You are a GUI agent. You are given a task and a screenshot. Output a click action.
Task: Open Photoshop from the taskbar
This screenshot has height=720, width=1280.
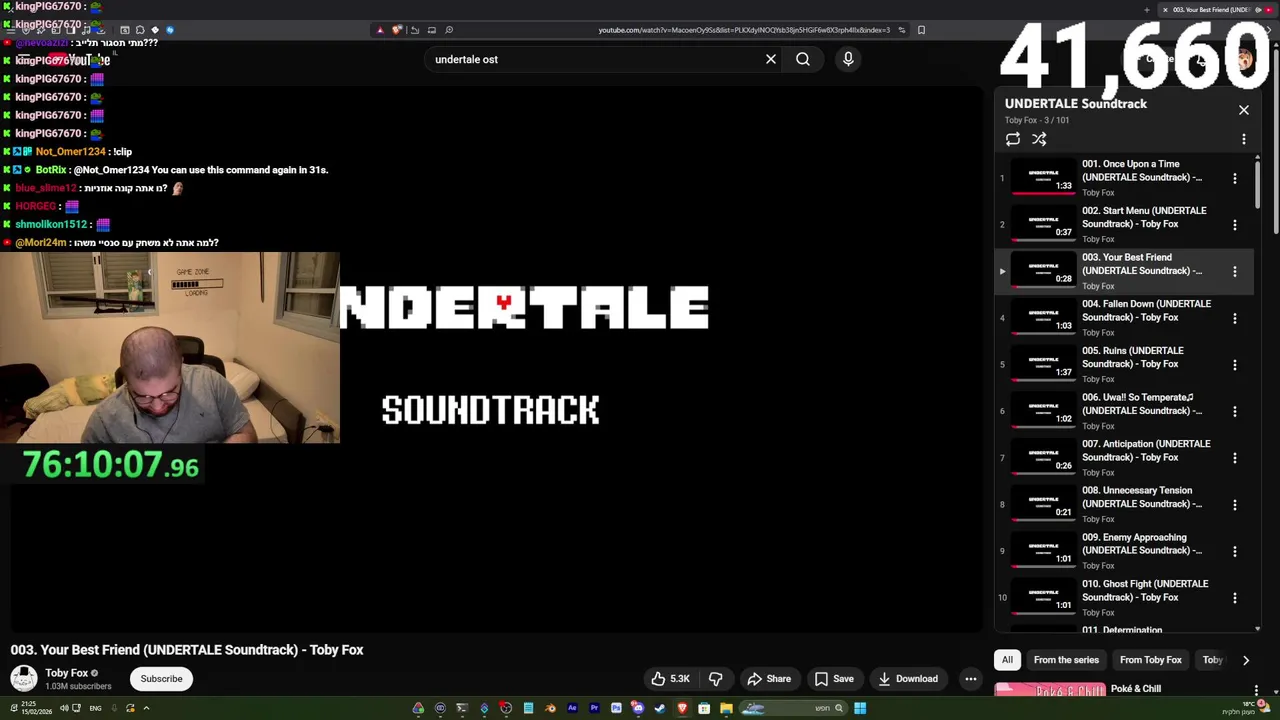pyautogui.click(x=616, y=708)
